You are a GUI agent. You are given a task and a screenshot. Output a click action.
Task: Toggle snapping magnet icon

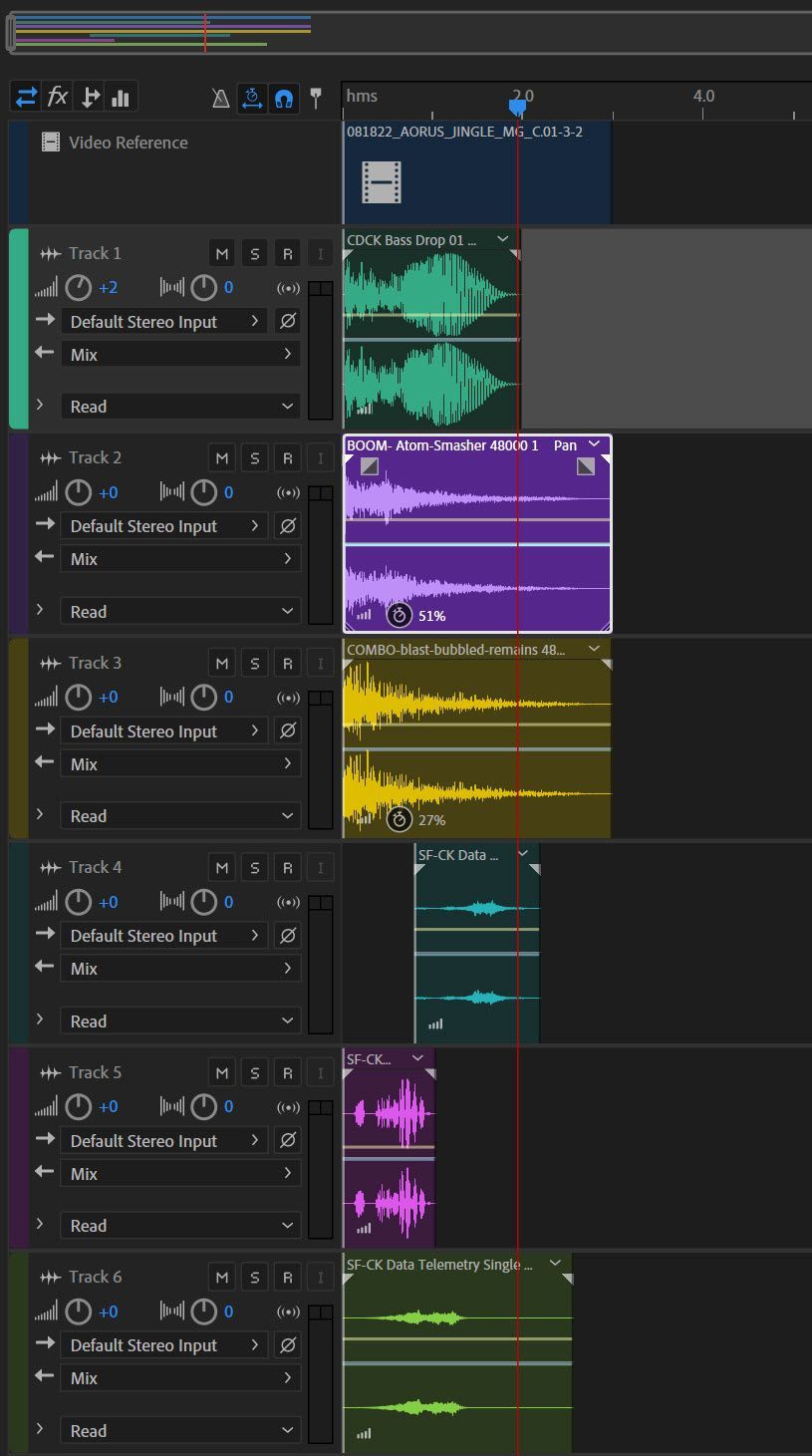283,98
